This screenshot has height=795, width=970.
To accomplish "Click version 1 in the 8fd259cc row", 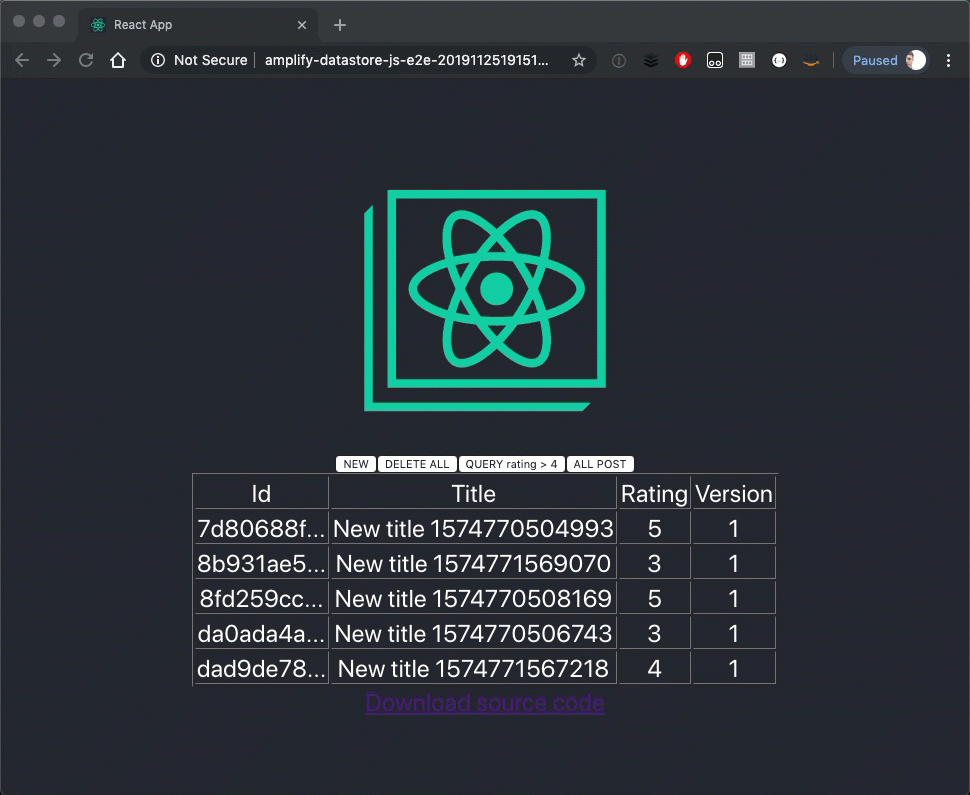I will pos(734,599).
